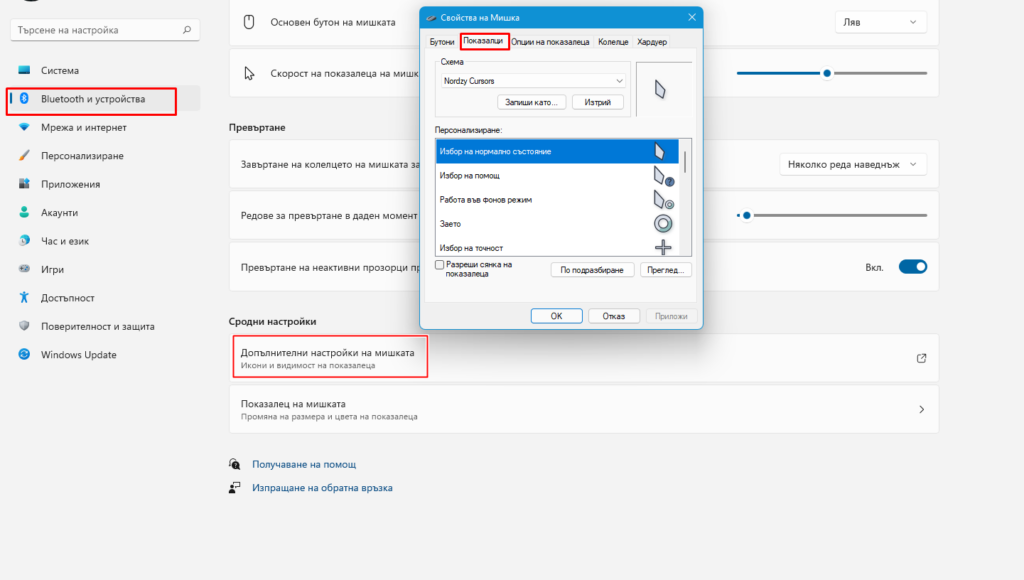Click the Personalization brush icon
This screenshot has width=1024, height=580.
[x=24, y=155]
